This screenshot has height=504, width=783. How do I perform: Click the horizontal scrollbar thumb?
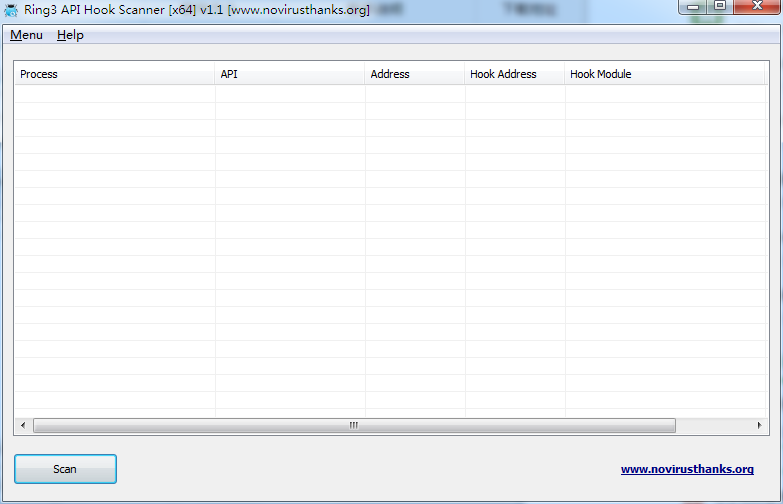point(354,426)
